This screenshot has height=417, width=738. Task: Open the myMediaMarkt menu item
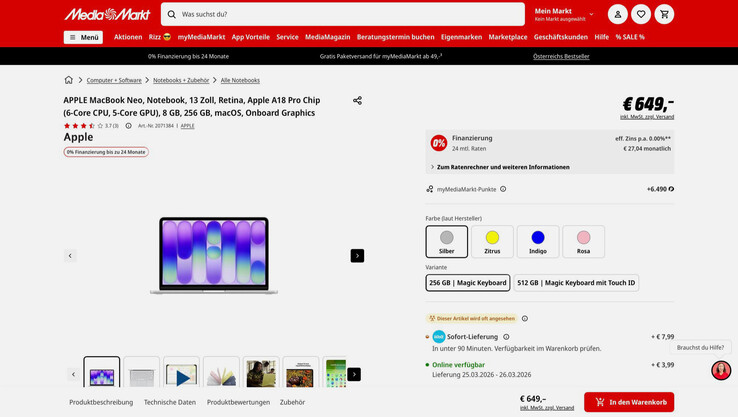(201, 37)
